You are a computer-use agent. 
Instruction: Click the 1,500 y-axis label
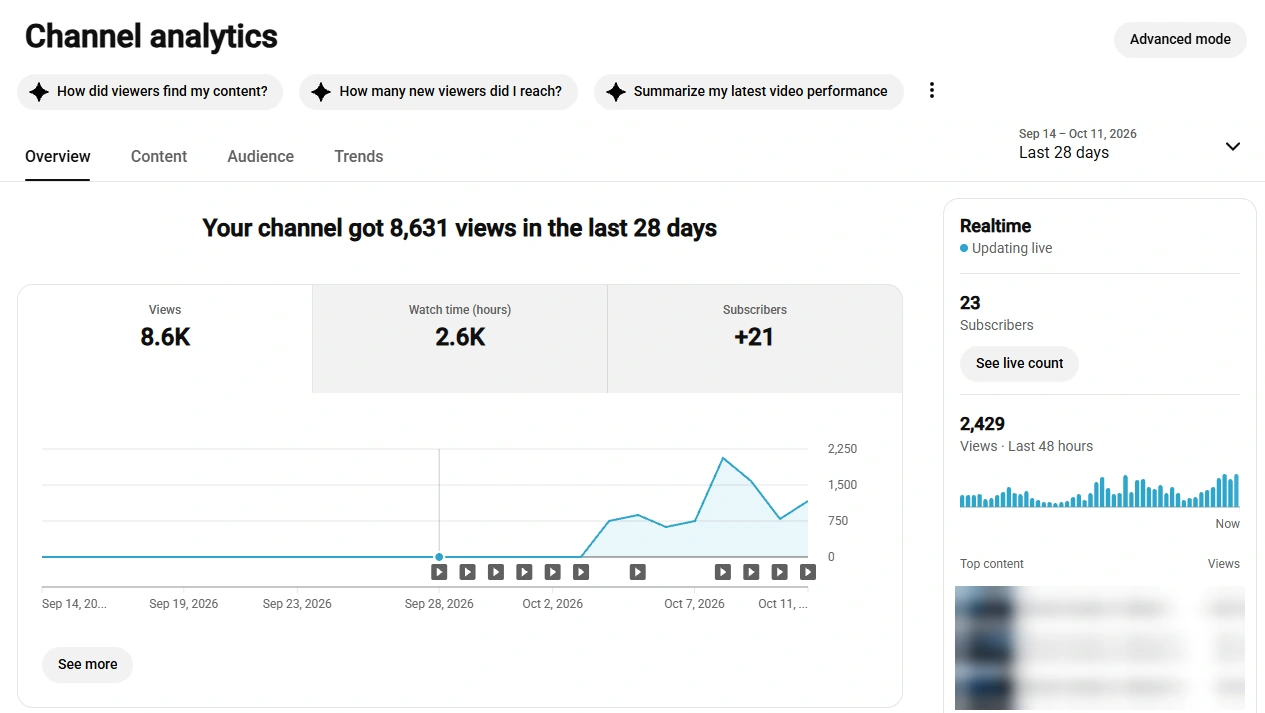click(842, 485)
